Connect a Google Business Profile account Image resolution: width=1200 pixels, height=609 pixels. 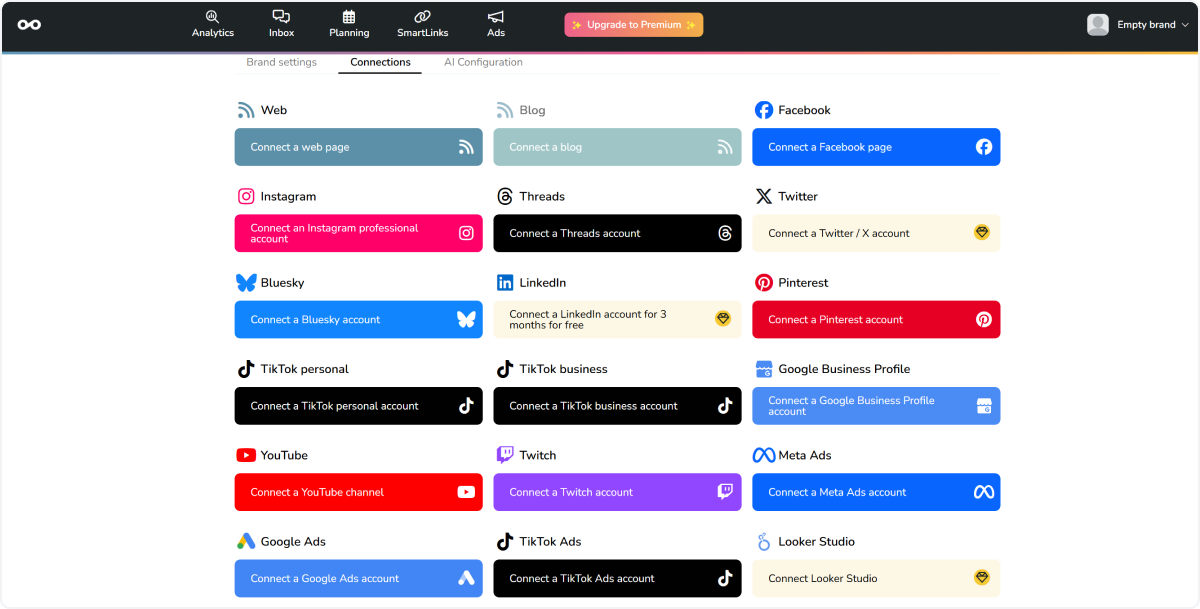click(x=876, y=406)
